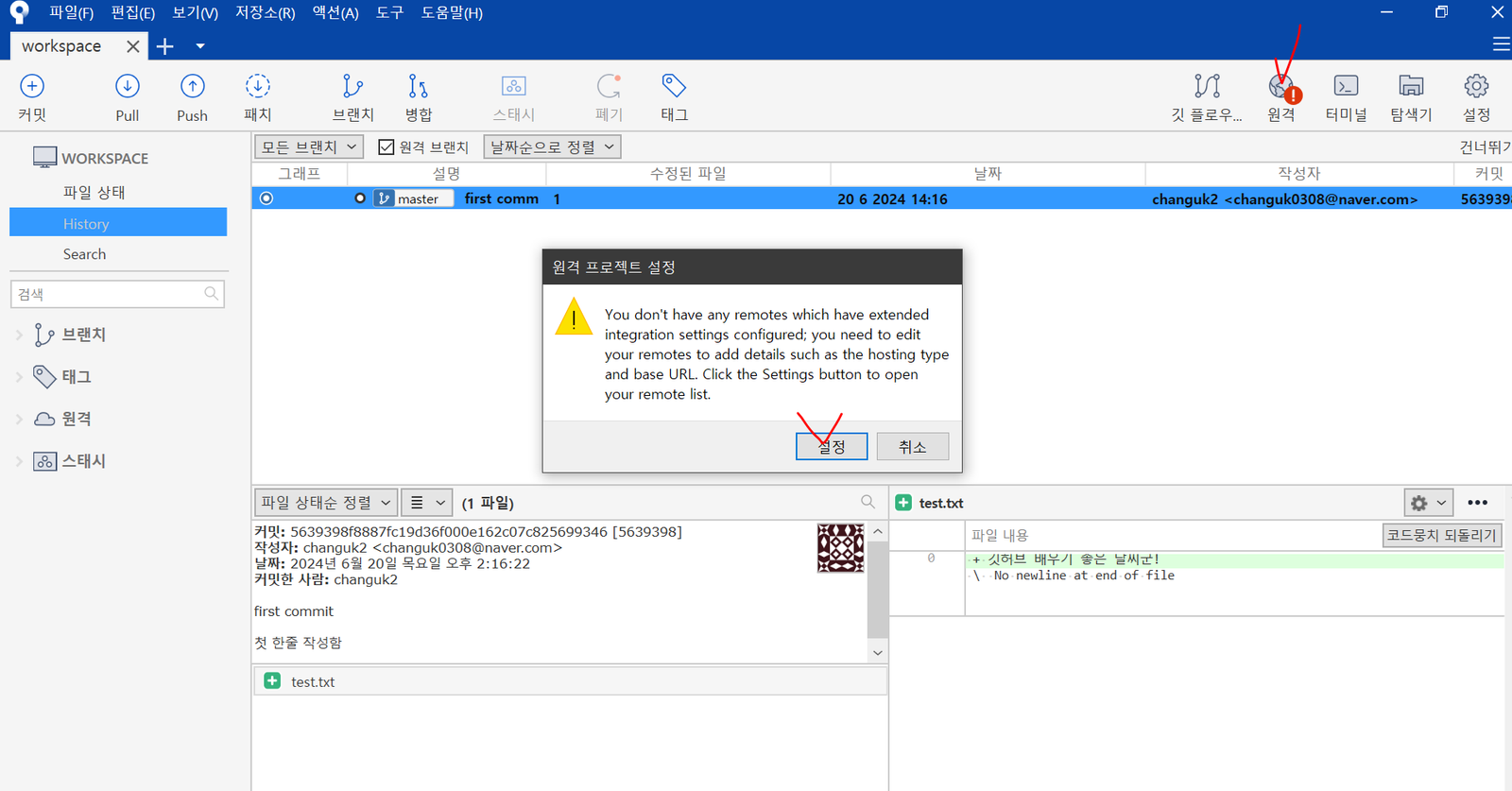Click the ellipsis more-options icon in diff panel
This screenshot has height=791, width=1512.
coord(1478,503)
